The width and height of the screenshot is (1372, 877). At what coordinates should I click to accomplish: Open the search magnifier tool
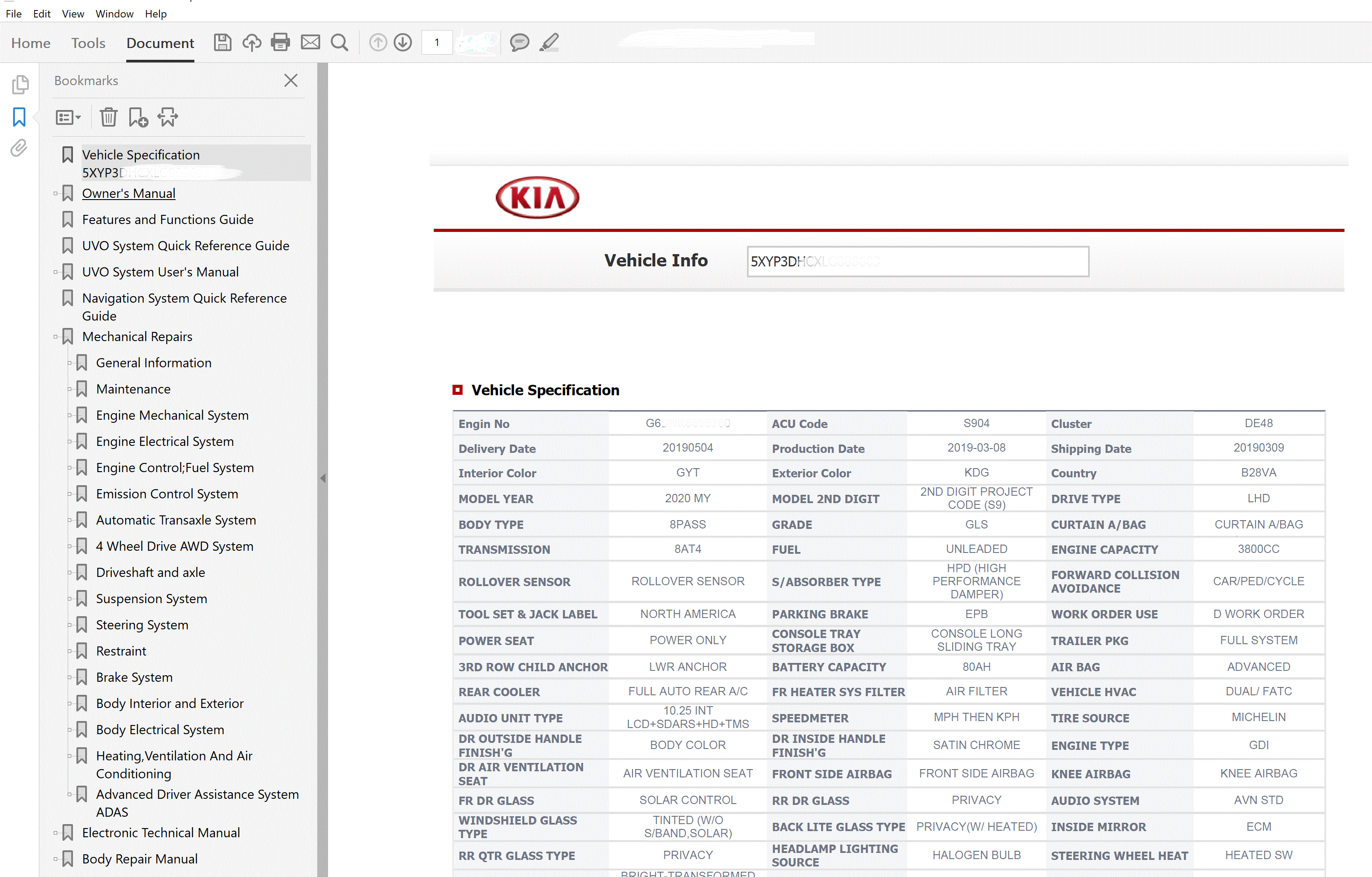[x=339, y=43]
